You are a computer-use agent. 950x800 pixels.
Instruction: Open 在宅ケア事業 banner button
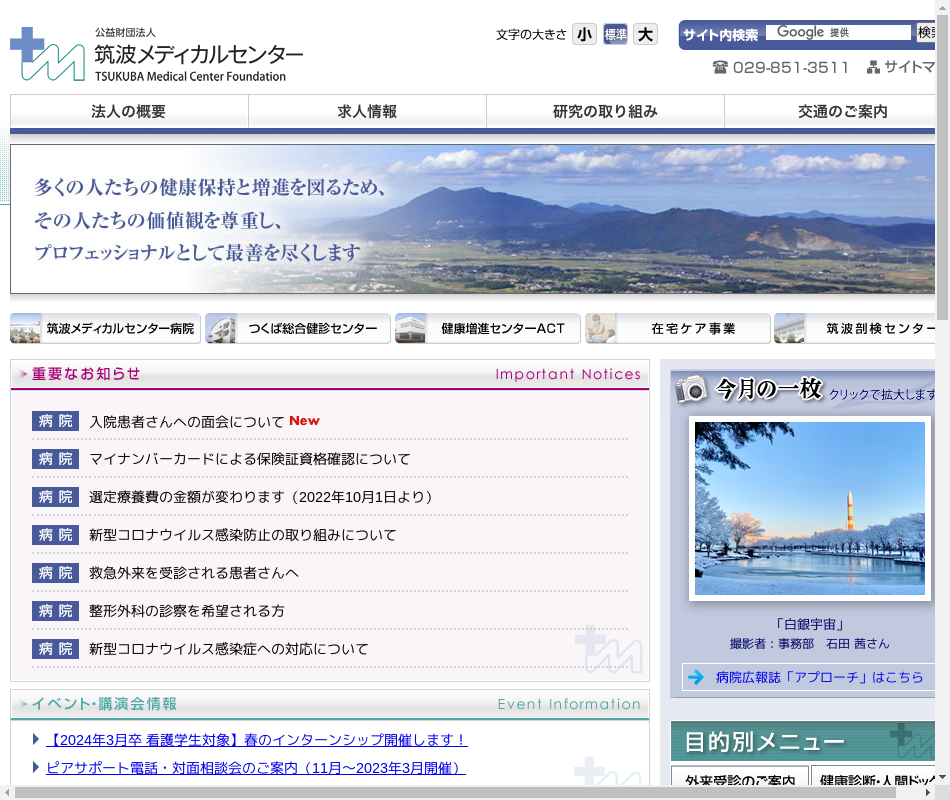click(x=678, y=328)
